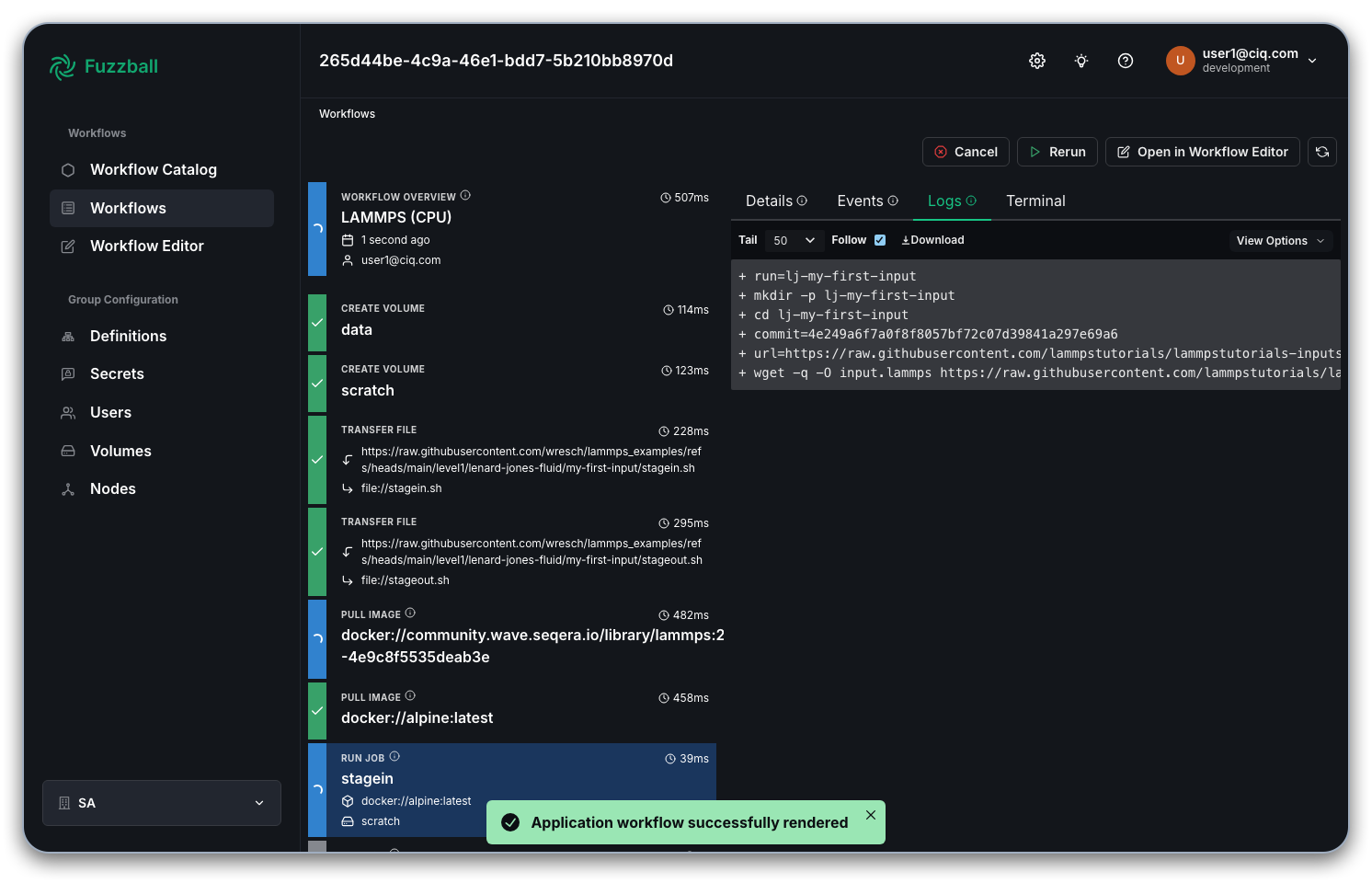Click the info icon beside the Events tab
1372x883 pixels.
click(x=893, y=201)
